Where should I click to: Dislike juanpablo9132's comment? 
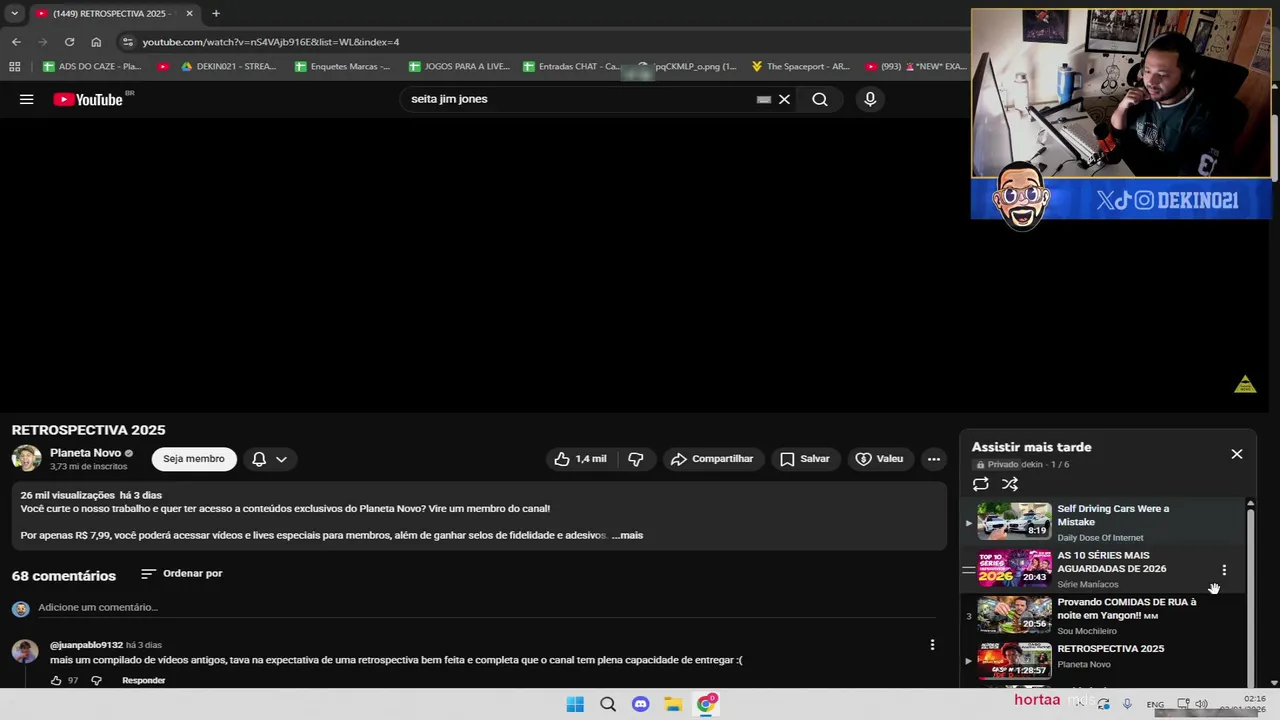96,681
